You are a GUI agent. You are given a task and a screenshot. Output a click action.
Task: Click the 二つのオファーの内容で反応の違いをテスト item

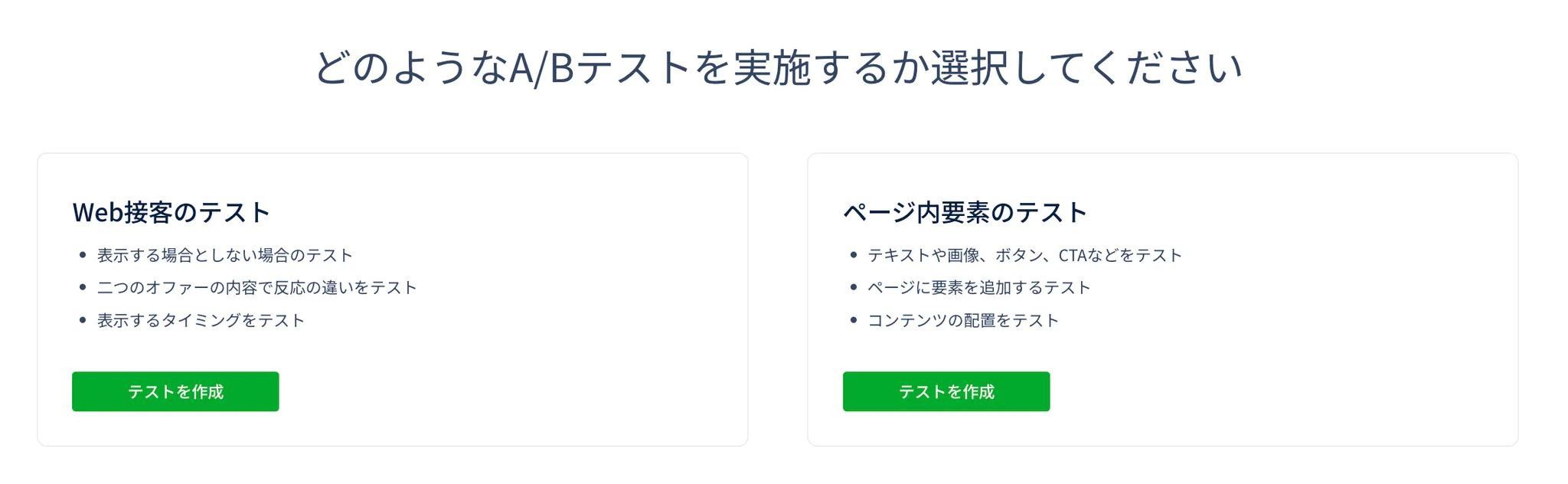tap(256, 288)
